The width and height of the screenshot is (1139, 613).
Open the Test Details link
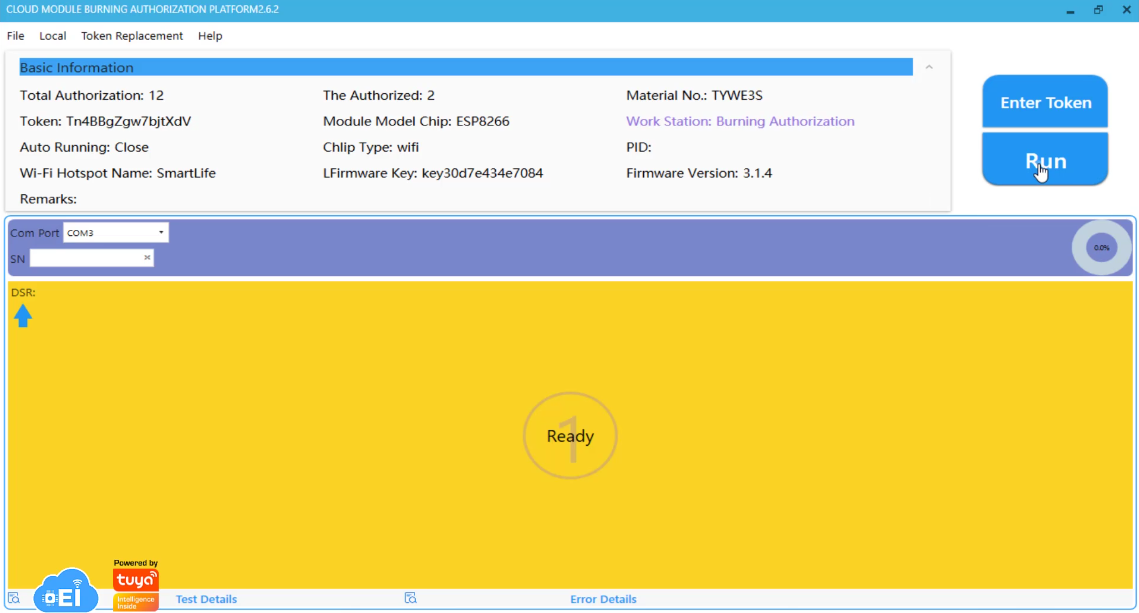(x=206, y=599)
